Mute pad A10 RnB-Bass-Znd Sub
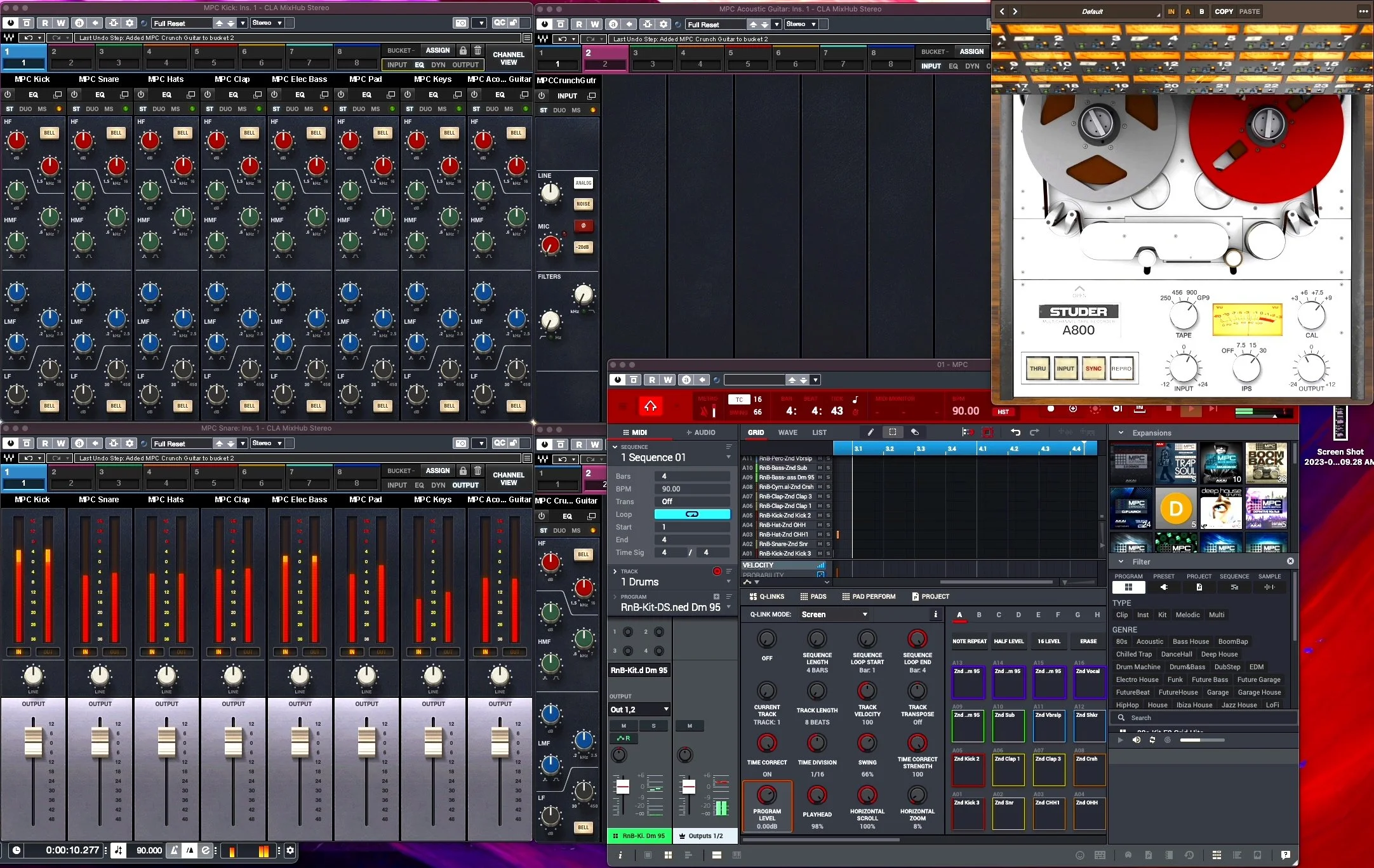The height and width of the screenshot is (868, 1374). 820,468
